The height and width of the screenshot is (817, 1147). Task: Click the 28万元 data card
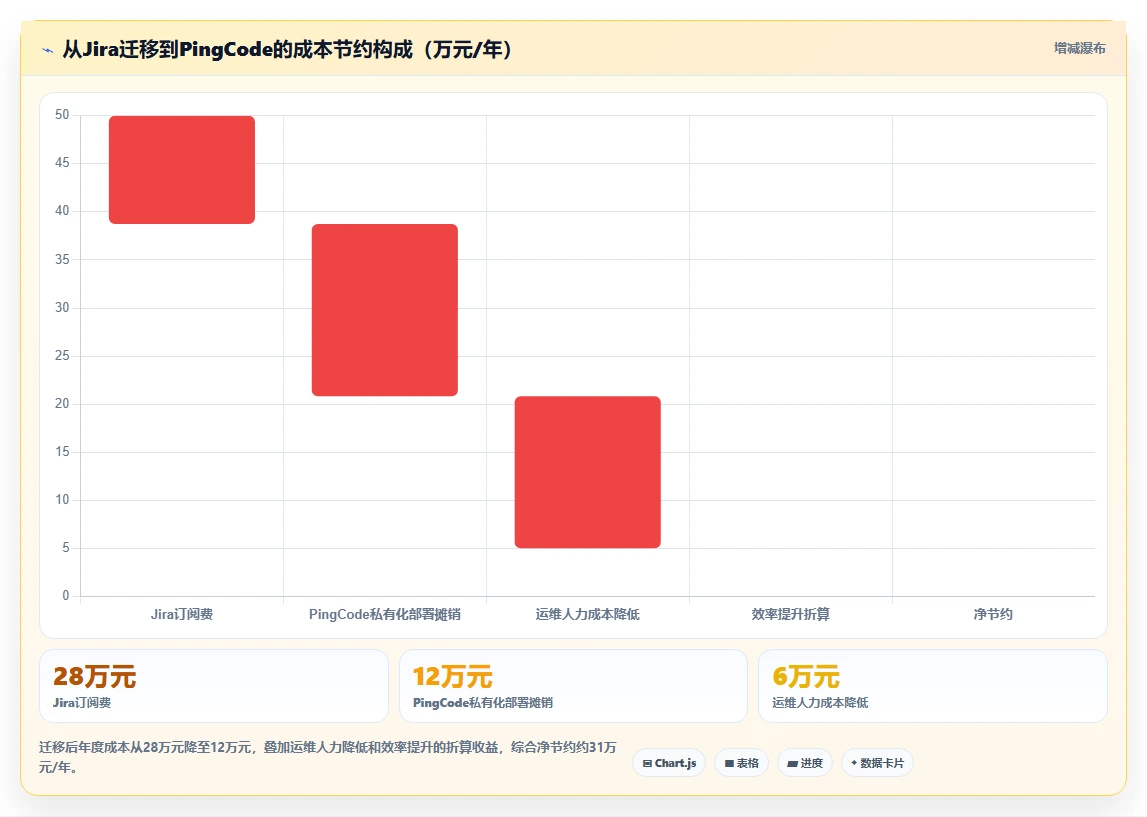click(214, 686)
